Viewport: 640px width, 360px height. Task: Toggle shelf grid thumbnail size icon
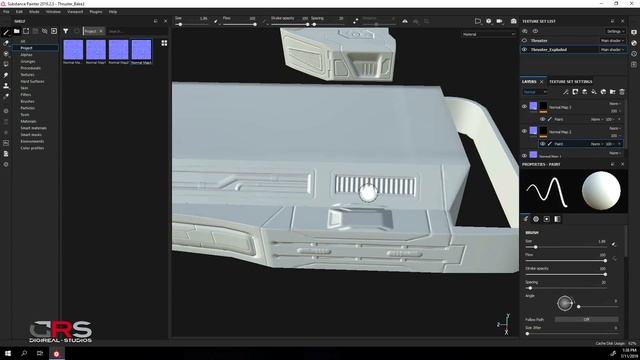[164, 43]
